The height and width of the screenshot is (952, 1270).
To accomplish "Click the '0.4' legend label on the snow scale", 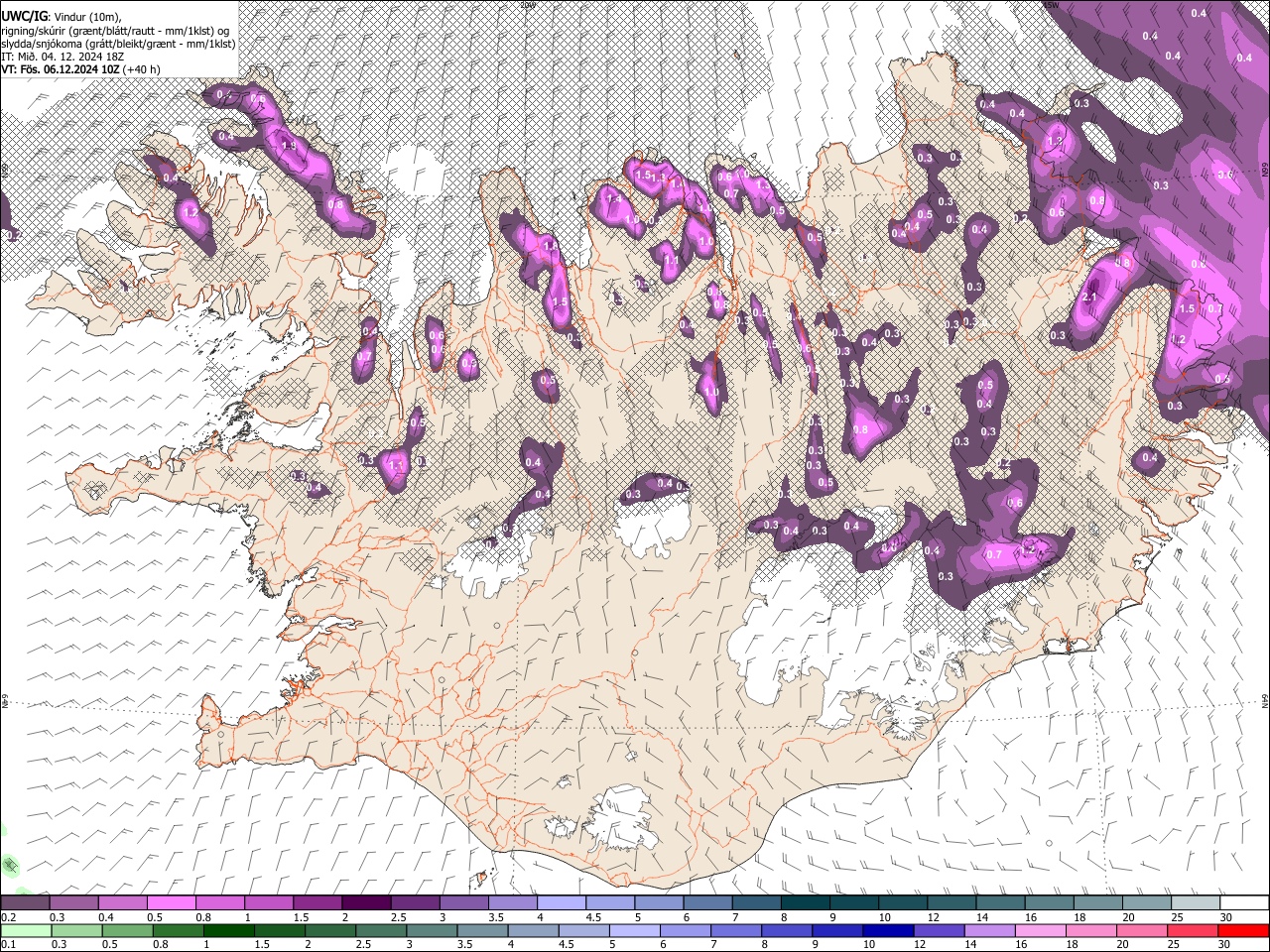I will point(105,917).
